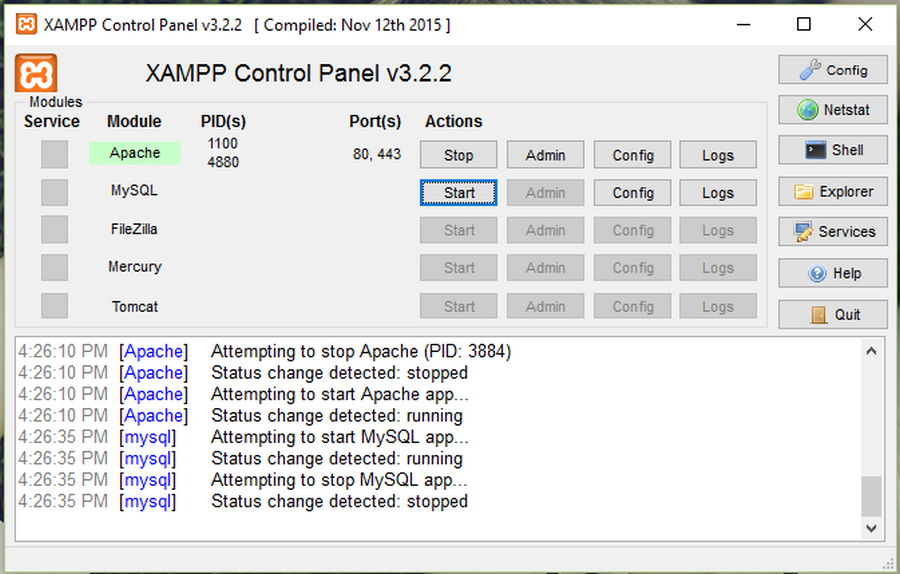Open the Shell terminal icon button

pyautogui.click(x=832, y=150)
